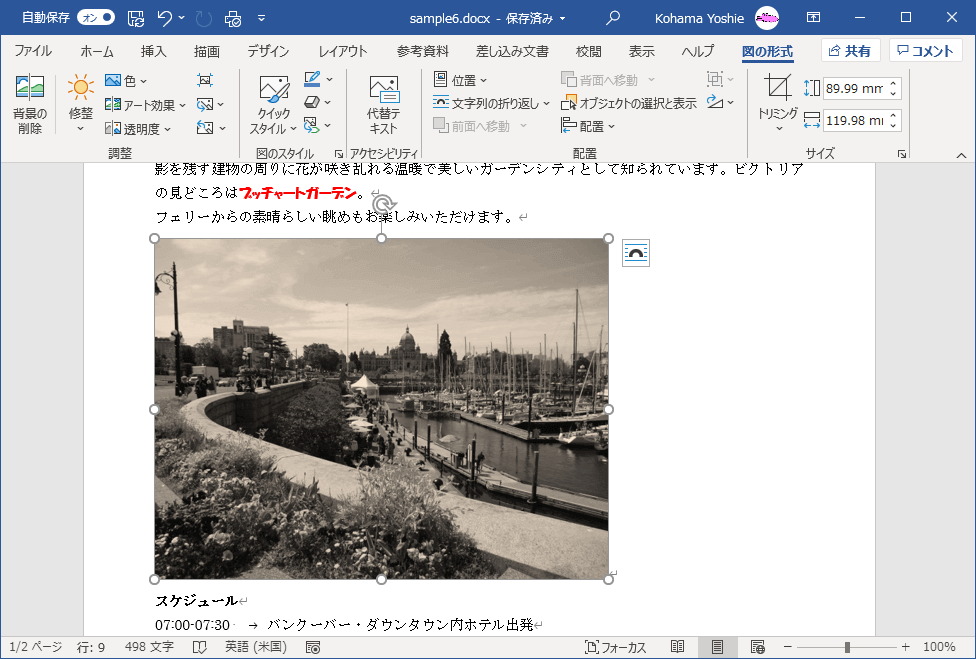Click the macro recording icon in status bar

313,647
